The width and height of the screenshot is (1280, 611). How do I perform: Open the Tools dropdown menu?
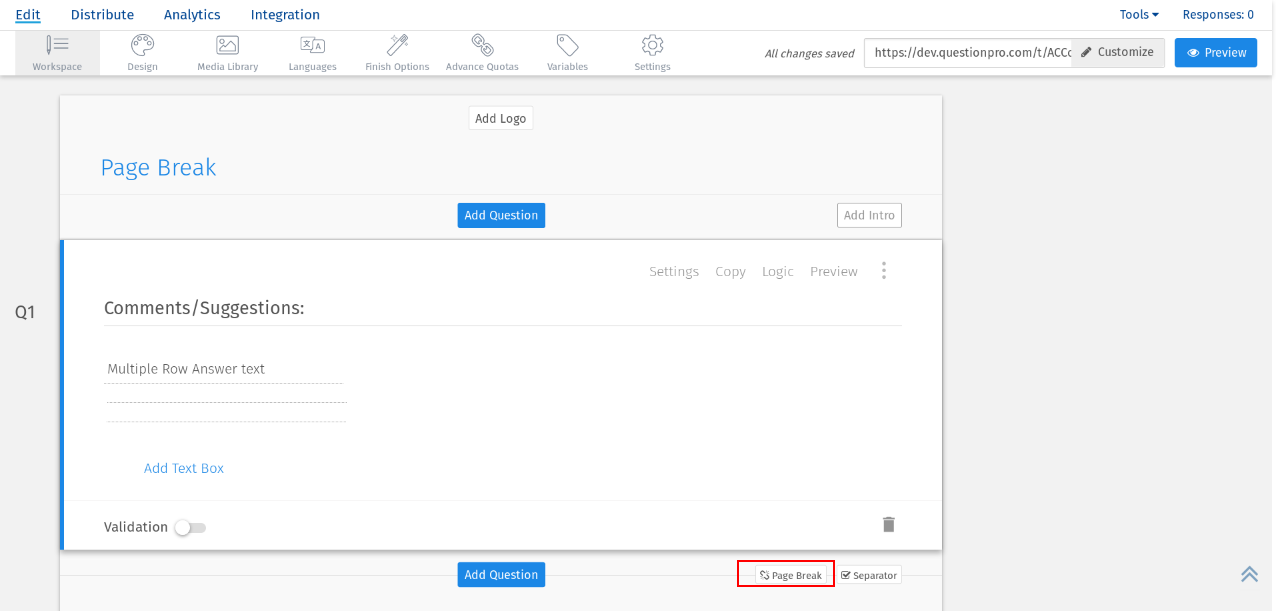pos(1138,14)
